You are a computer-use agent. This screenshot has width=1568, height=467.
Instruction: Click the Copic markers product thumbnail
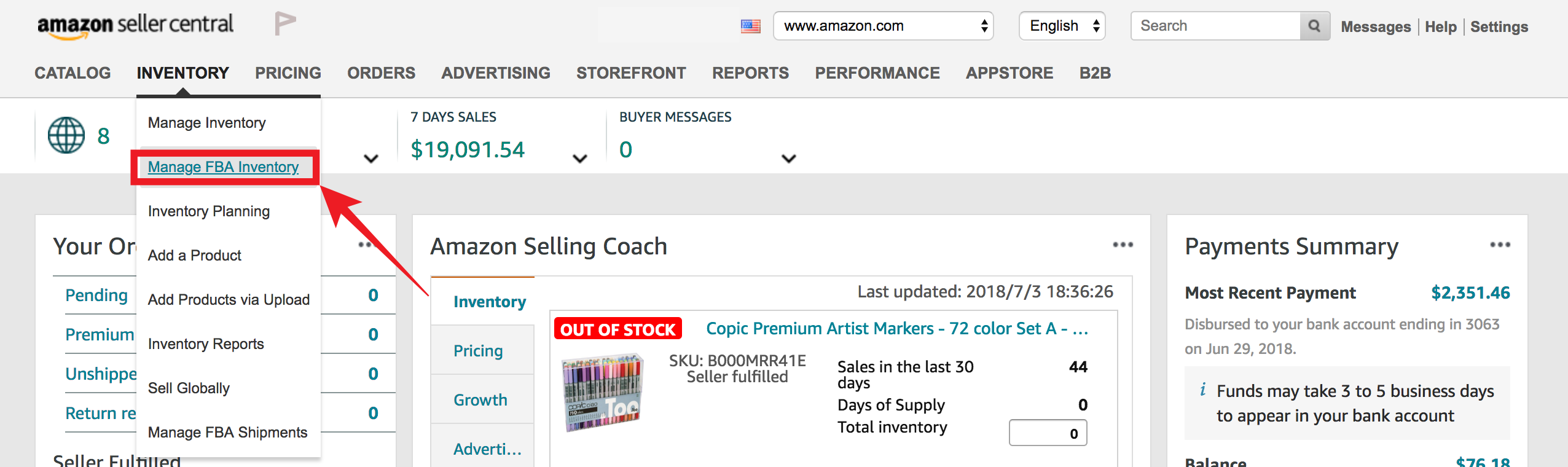point(603,392)
